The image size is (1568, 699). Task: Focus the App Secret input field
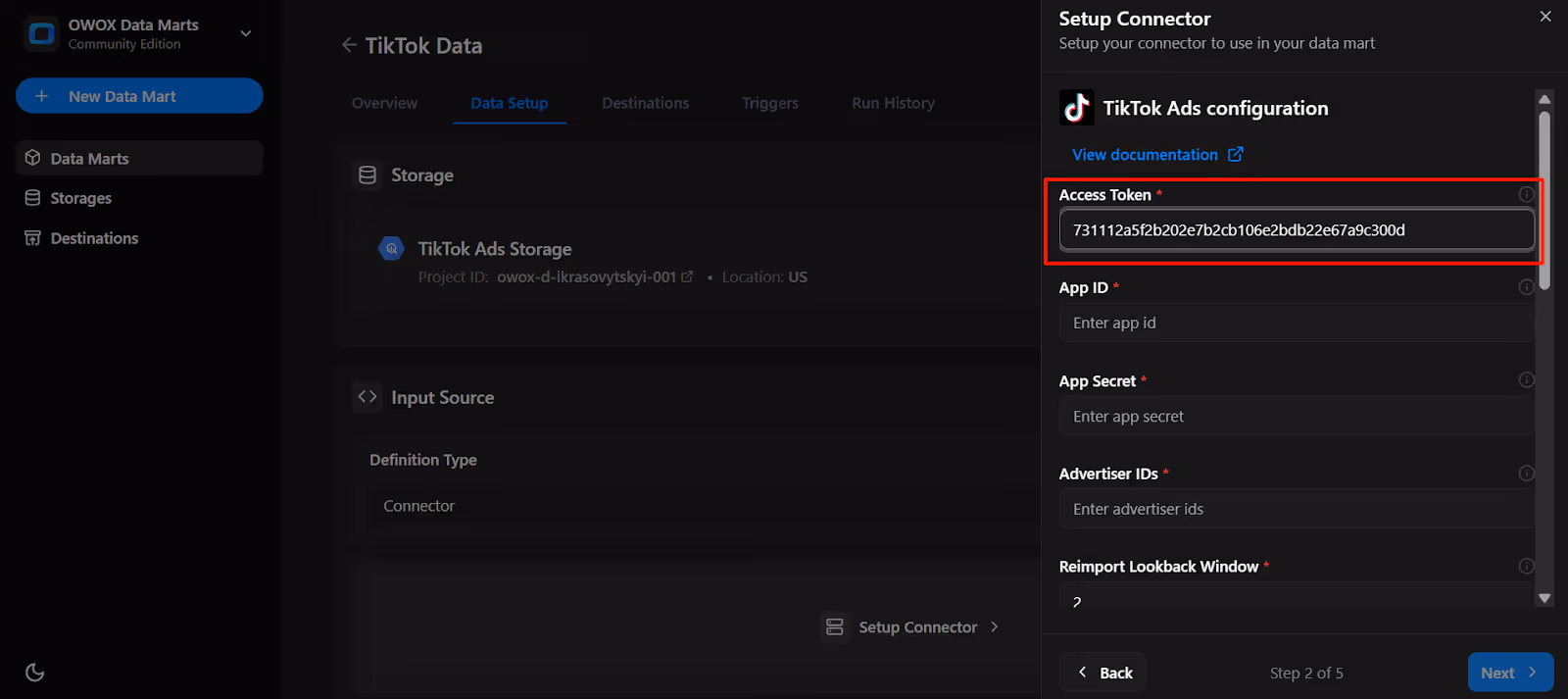tap(1297, 417)
